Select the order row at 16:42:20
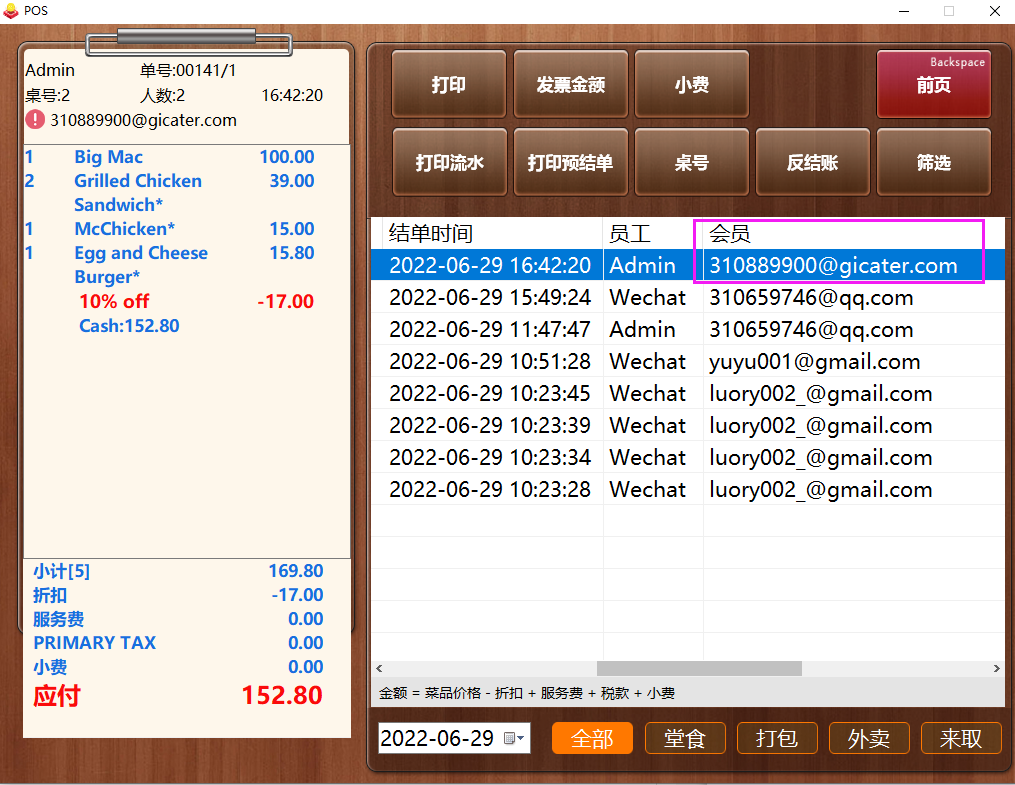This screenshot has width=1015, height=785. pyautogui.click(x=688, y=265)
